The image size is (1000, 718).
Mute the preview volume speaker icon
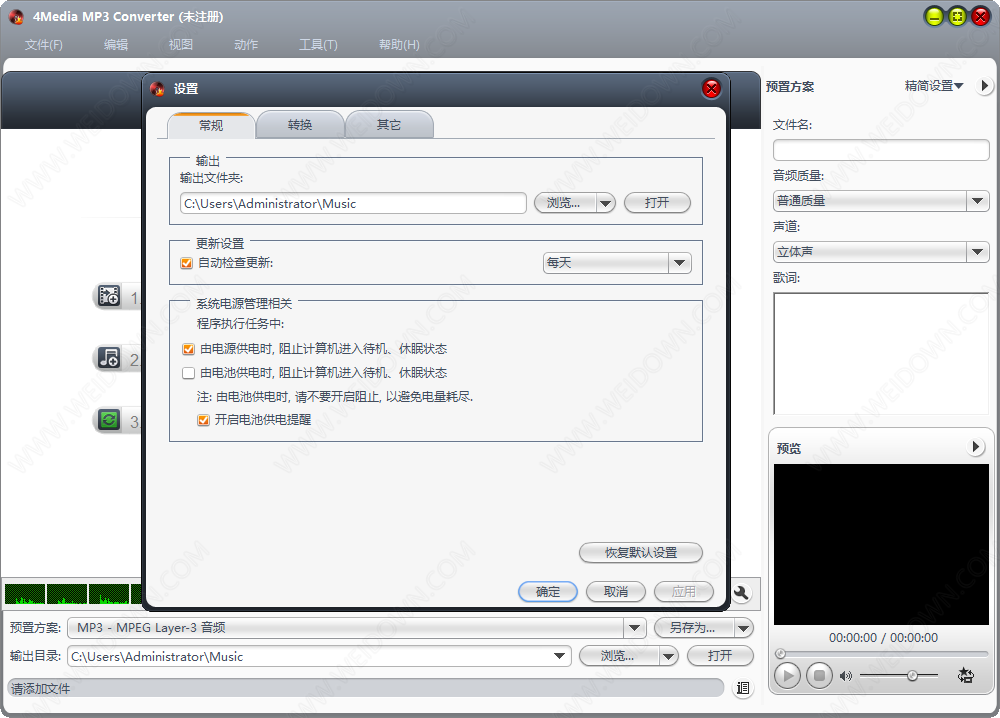[x=846, y=675]
